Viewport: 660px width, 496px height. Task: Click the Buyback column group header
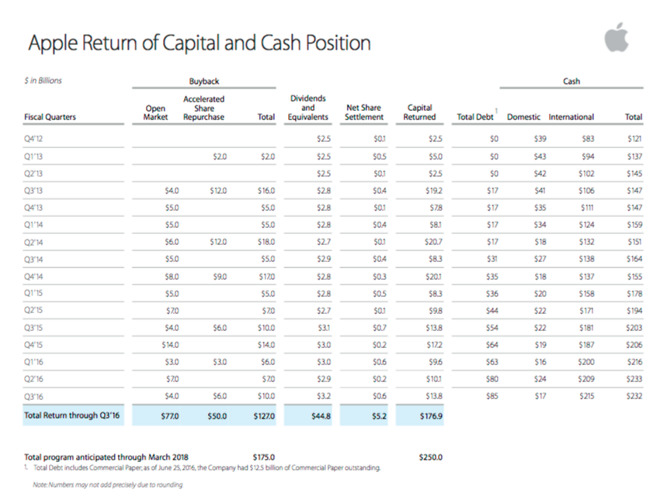pyautogui.click(x=204, y=81)
